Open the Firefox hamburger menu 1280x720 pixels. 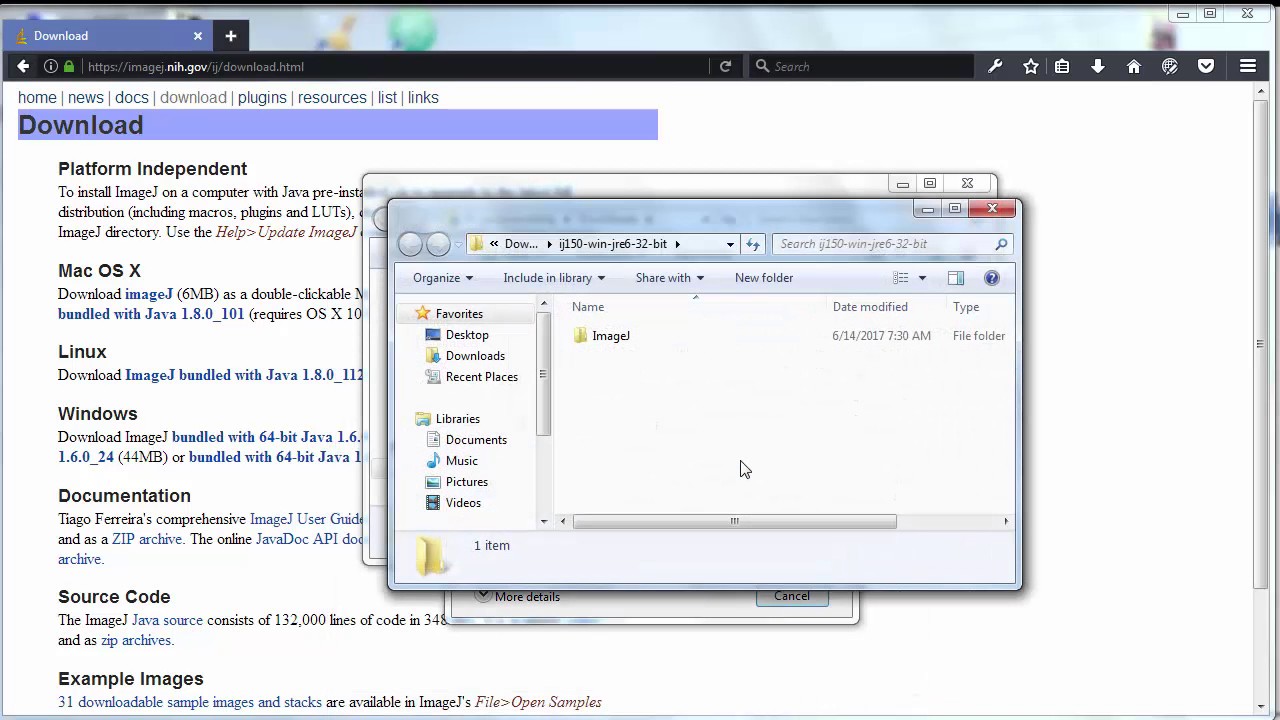[x=1248, y=66]
